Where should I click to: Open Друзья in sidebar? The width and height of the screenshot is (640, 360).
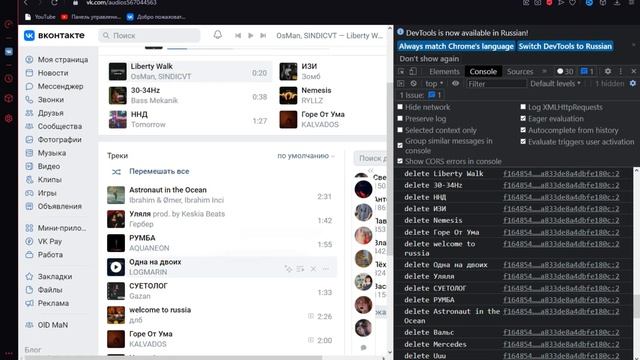44,113
